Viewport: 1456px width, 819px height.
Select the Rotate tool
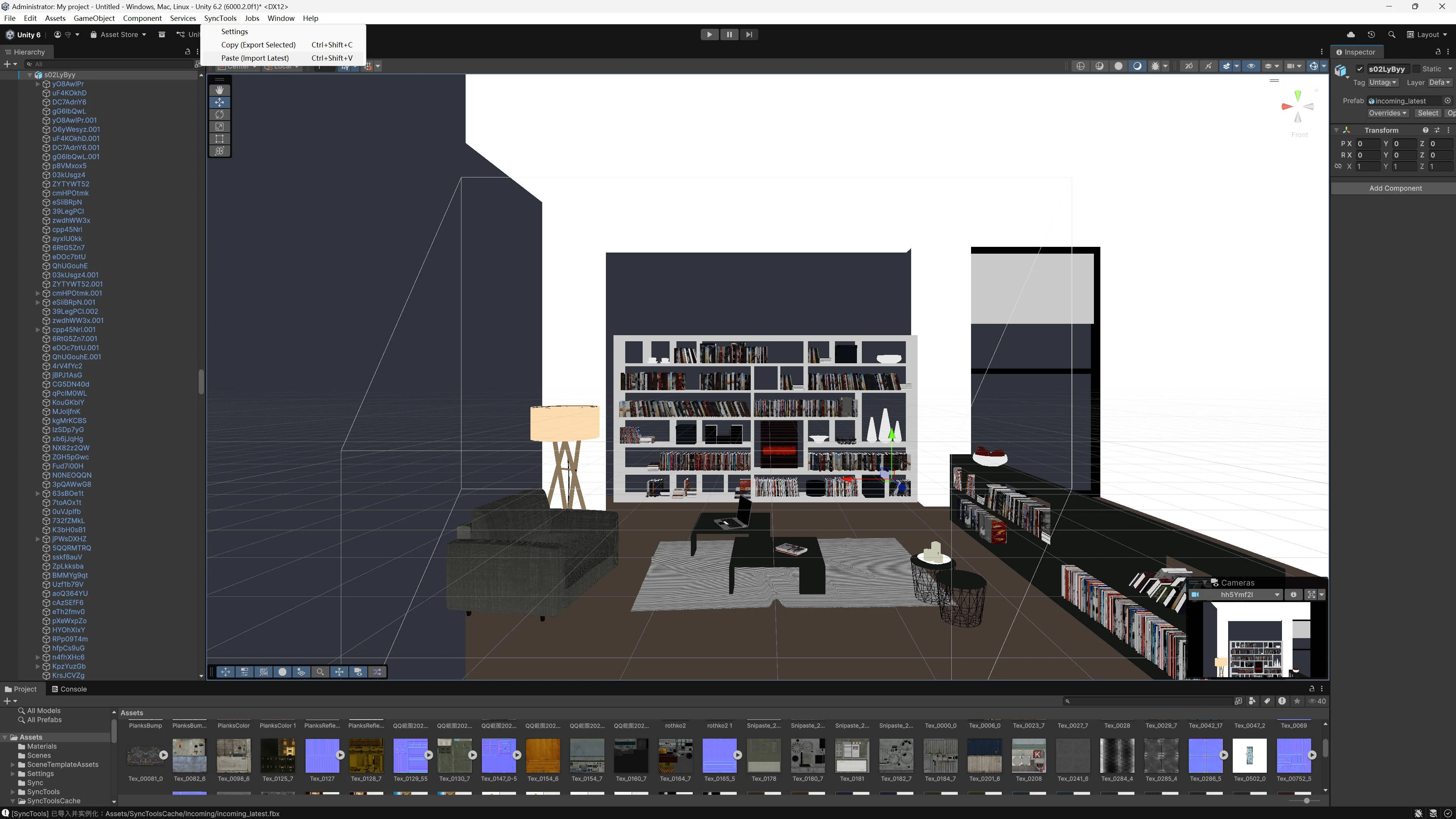point(219,115)
